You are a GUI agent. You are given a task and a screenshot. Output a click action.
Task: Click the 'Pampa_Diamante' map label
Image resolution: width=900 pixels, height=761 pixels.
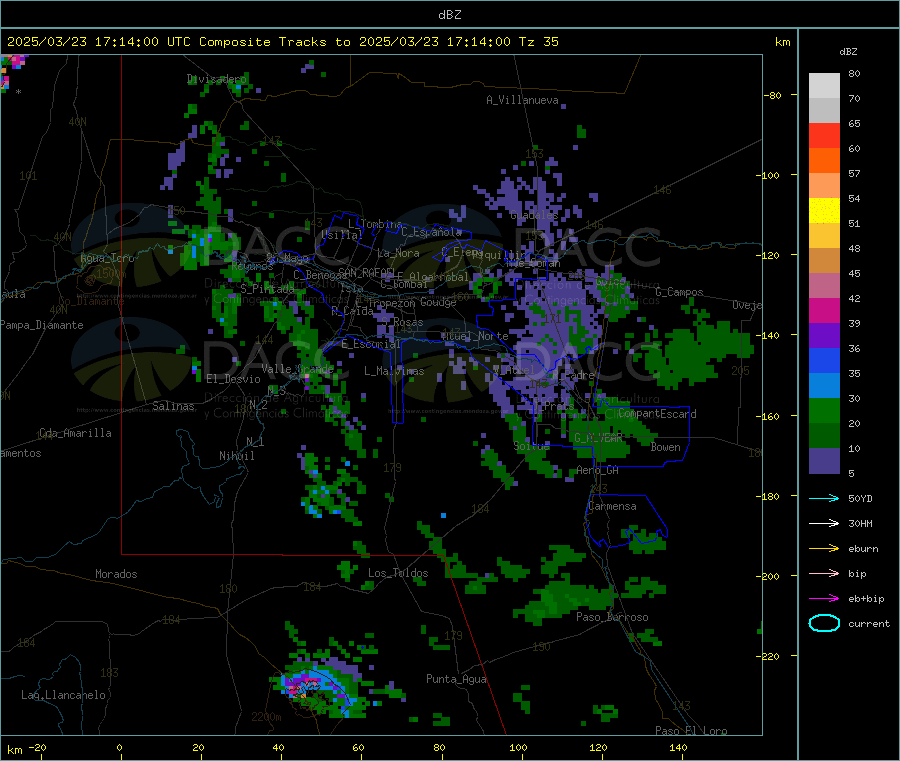42,325
